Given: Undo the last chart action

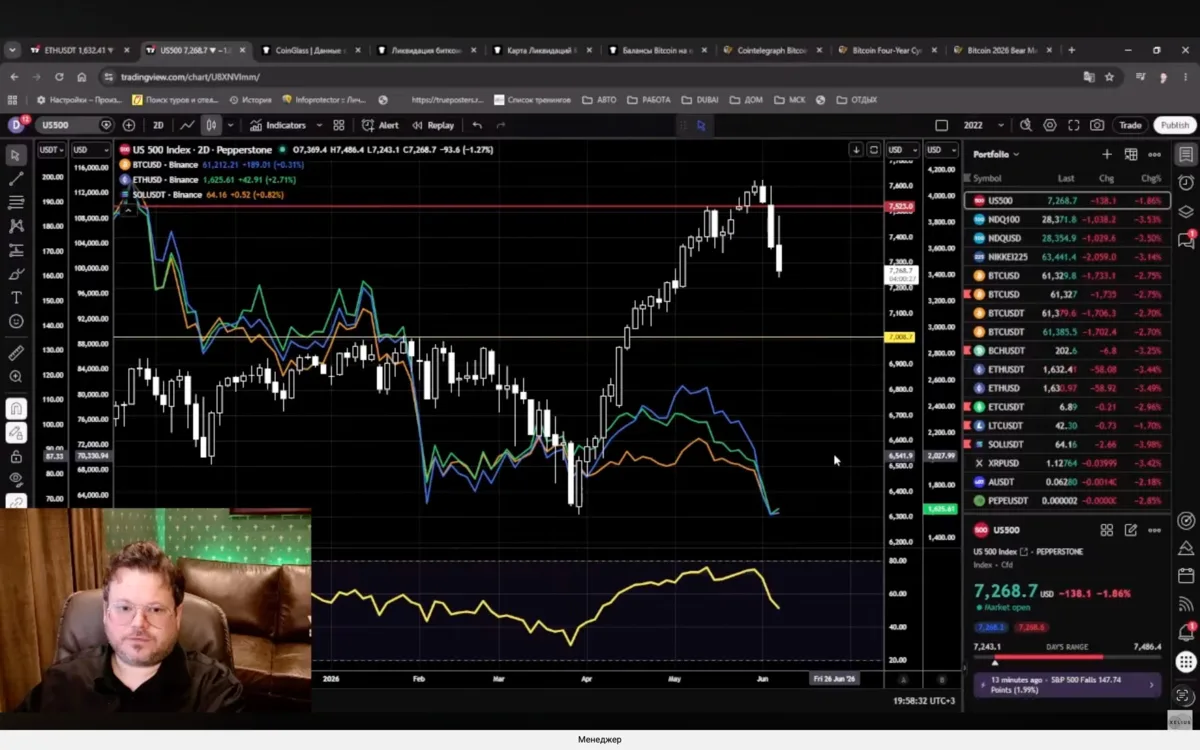Looking at the screenshot, I should (x=477, y=125).
